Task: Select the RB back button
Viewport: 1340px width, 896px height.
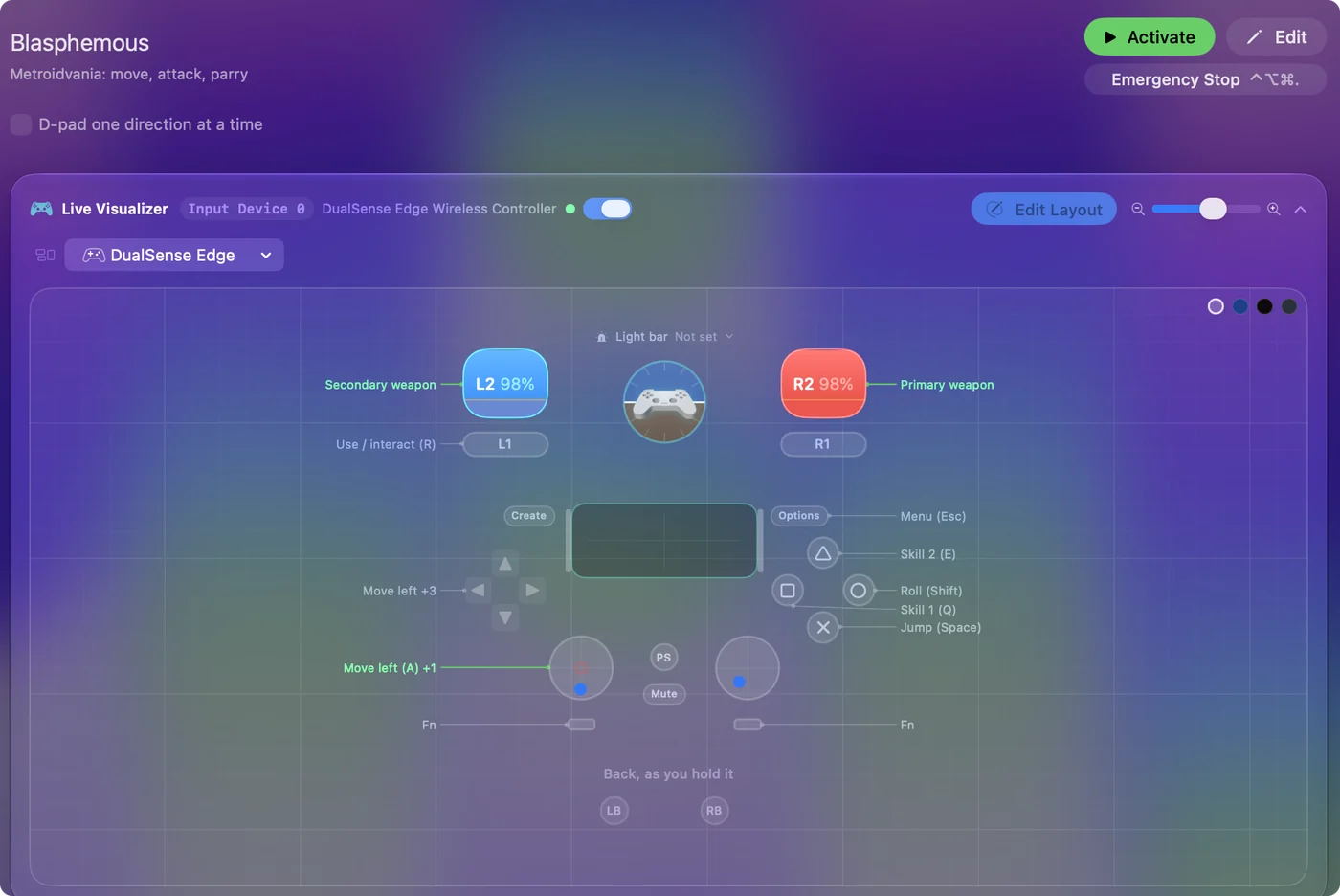Action: [x=714, y=811]
